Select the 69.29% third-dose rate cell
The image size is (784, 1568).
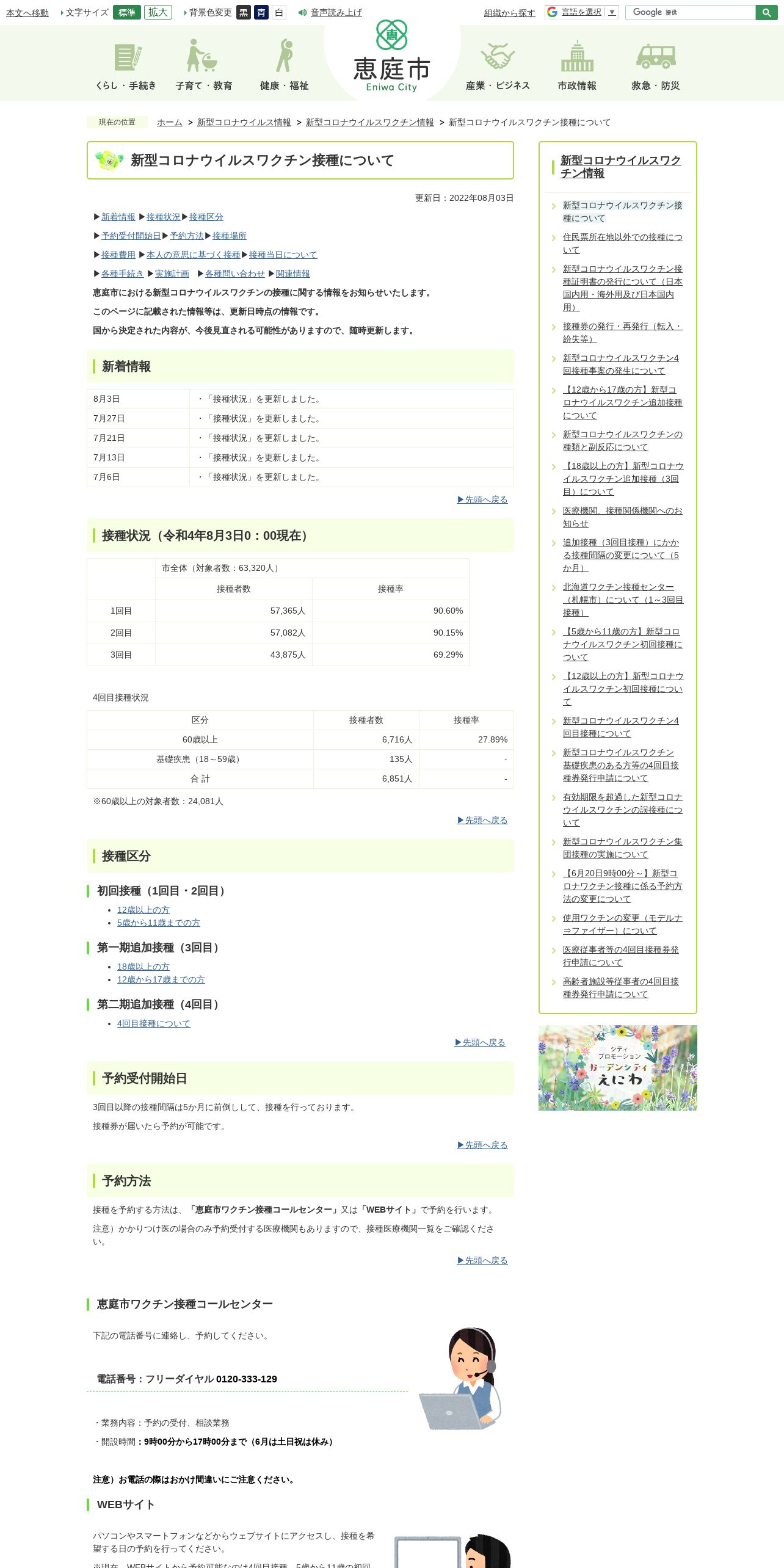point(391,655)
